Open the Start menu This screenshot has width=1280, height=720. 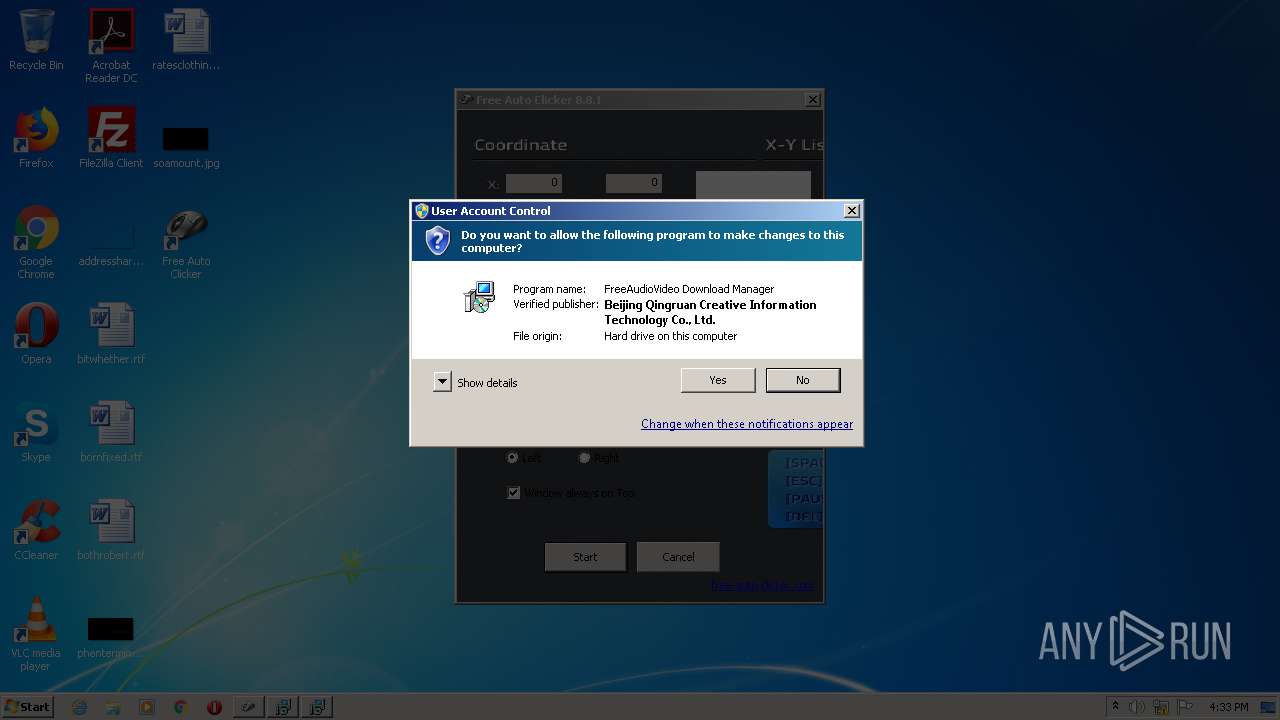coord(28,706)
